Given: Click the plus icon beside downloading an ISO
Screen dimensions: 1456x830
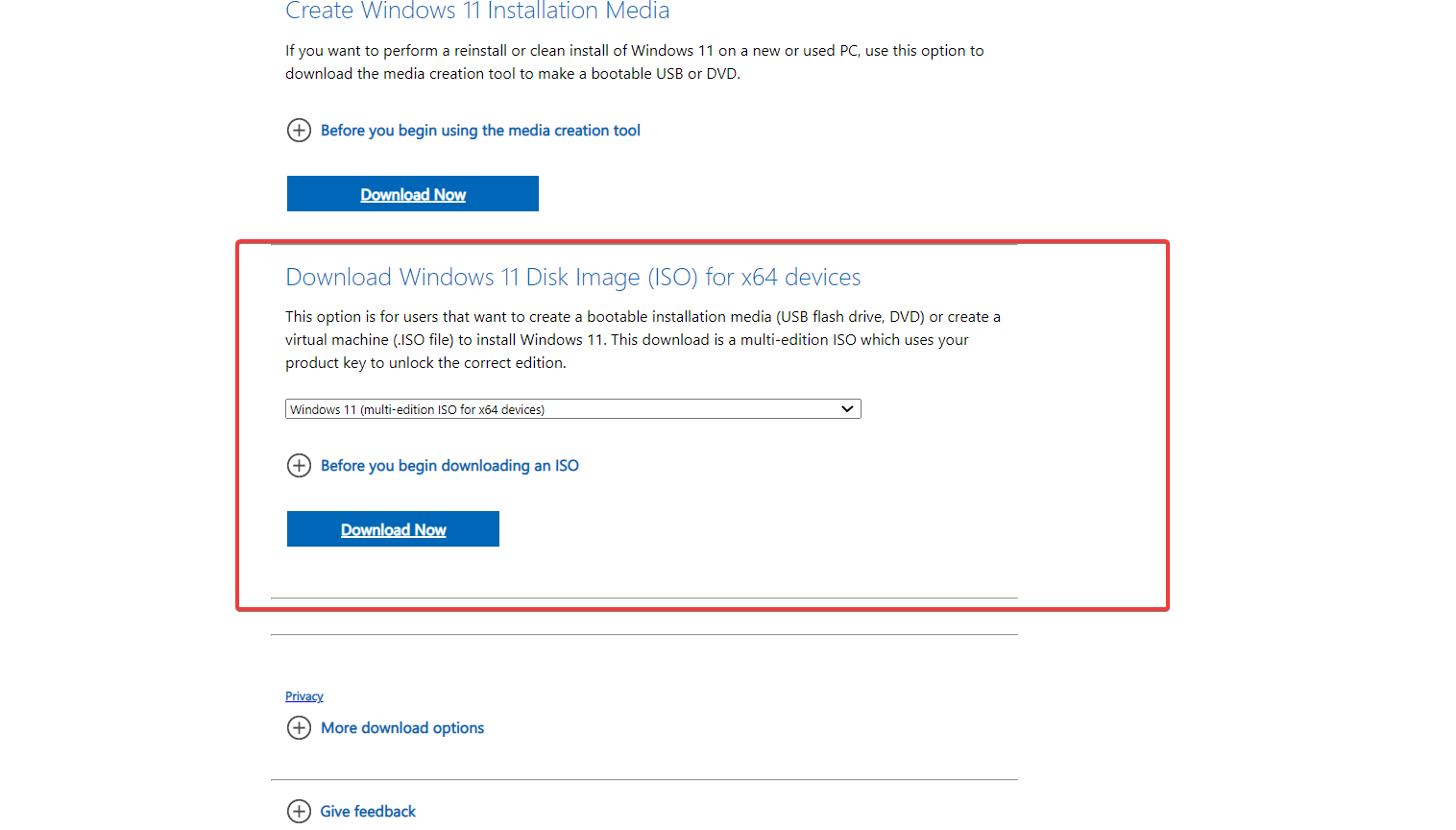Looking at the screenshot, I should (x=299, y=466).
